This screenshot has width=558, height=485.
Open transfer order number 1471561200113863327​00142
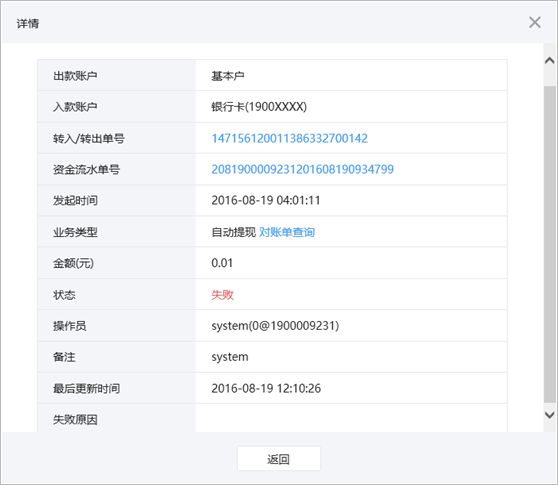289,138
